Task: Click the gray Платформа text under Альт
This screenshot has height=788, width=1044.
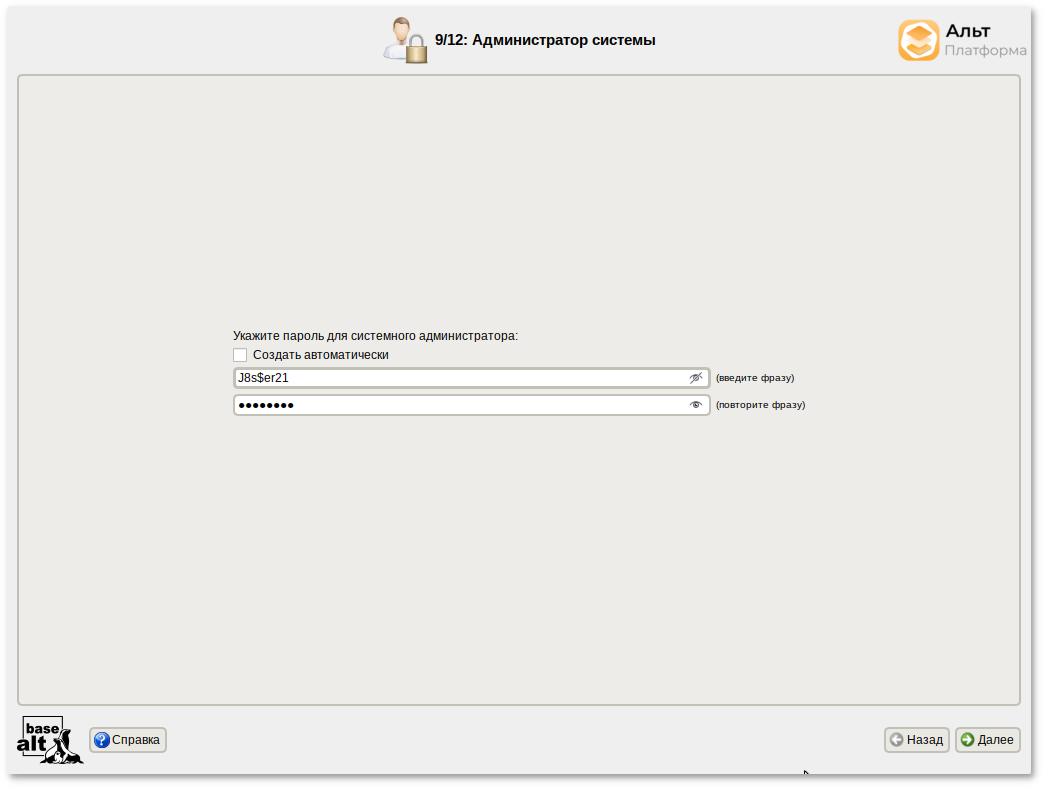Action: click(985, 51)
